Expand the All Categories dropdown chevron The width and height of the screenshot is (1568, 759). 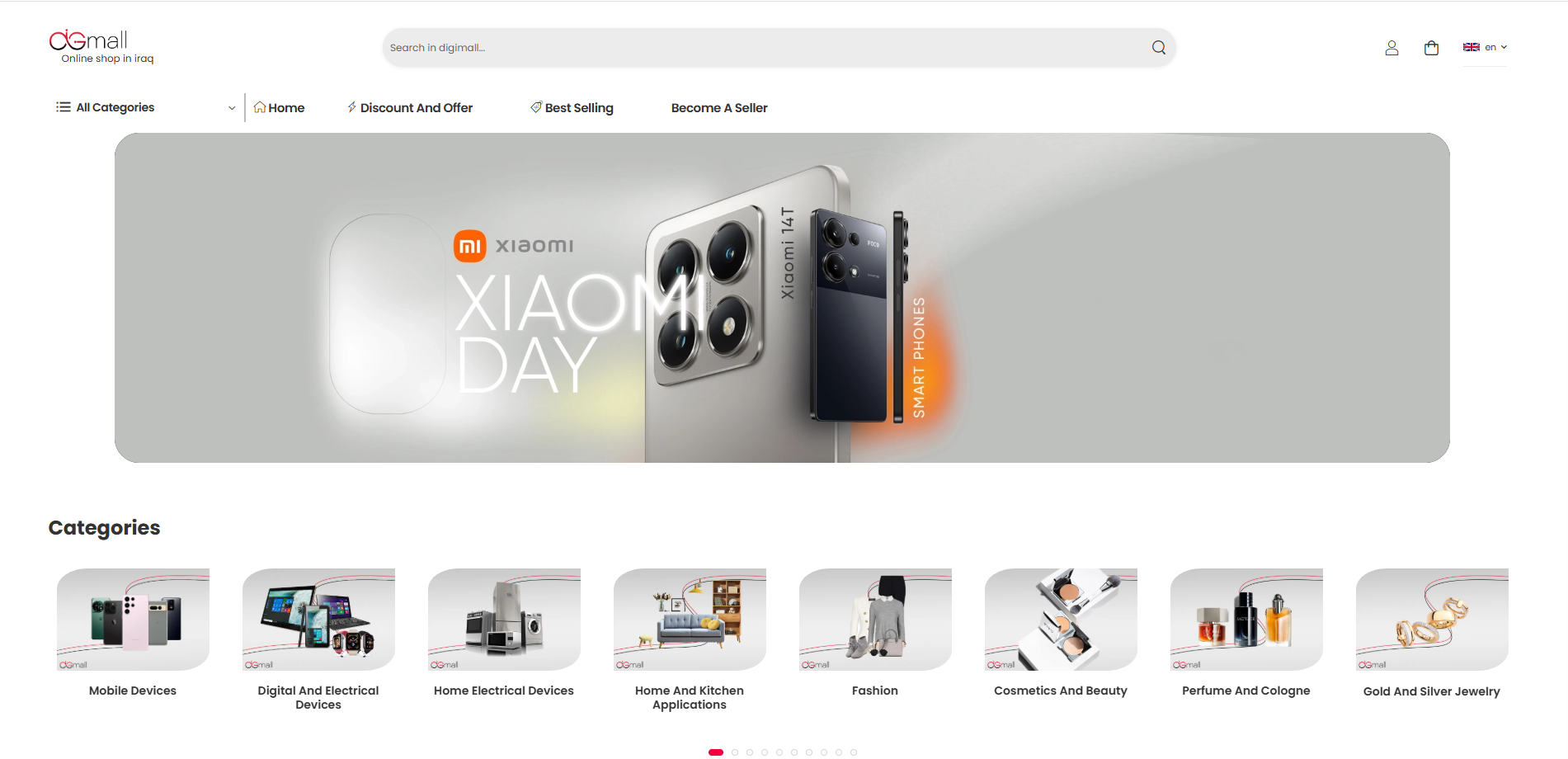[x=232, y=108]
